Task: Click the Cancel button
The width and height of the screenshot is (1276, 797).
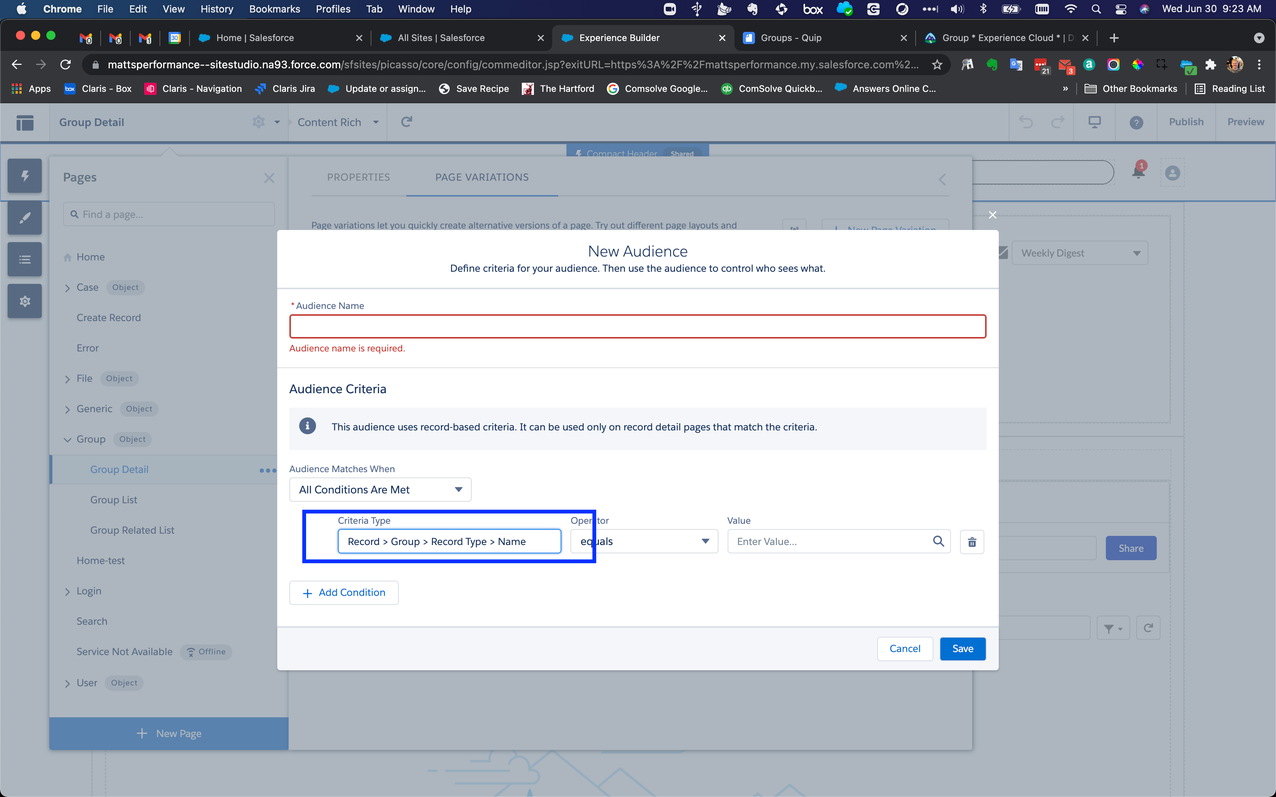Action: 904,649
